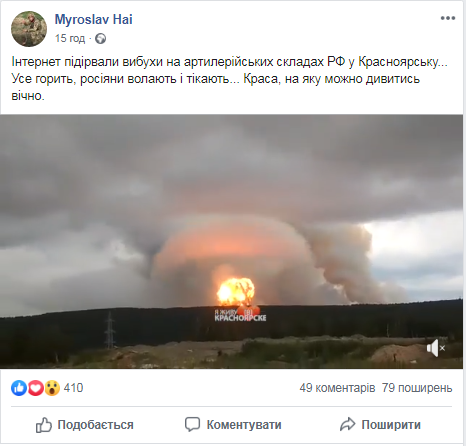Click the Коментувати comment button
This screenshot has width=466, height=446.
[x=233, y=425]
